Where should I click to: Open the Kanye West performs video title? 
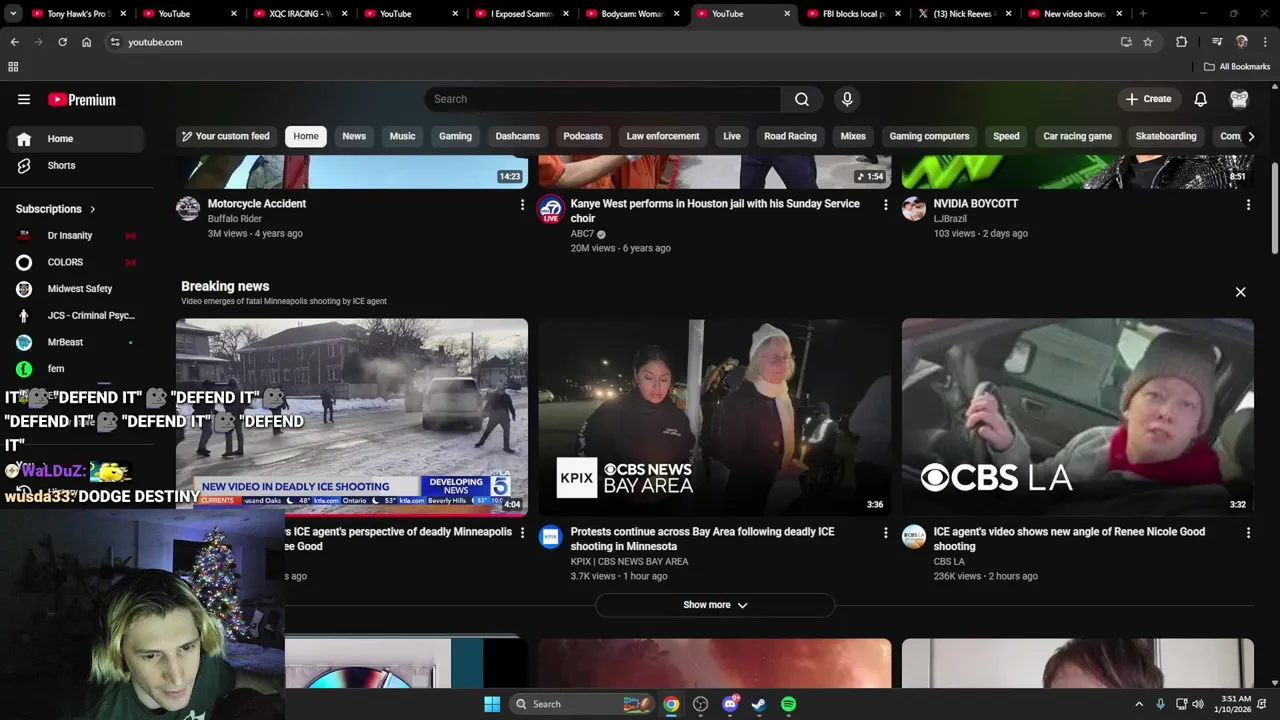pos(715,211)
